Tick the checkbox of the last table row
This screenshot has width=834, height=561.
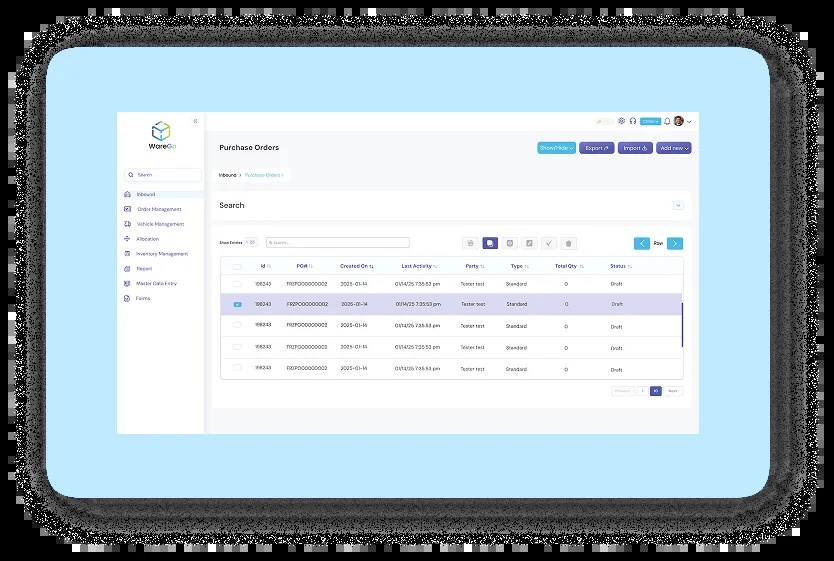click(237, 367)
